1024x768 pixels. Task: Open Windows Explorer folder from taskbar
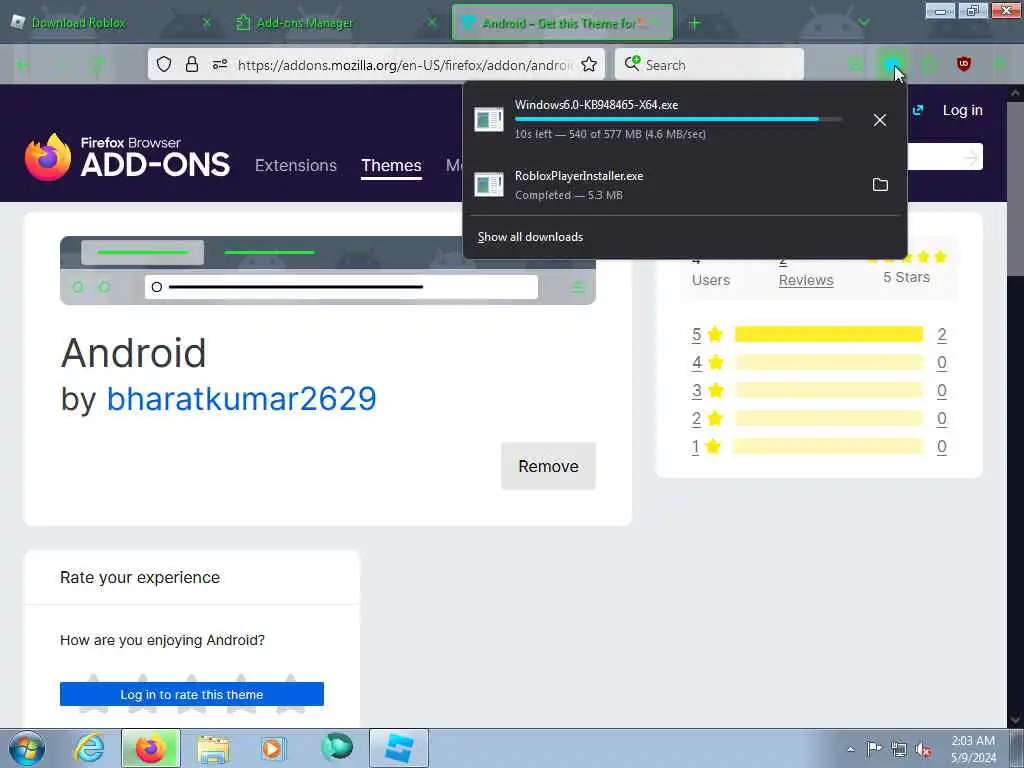[213, 750]
